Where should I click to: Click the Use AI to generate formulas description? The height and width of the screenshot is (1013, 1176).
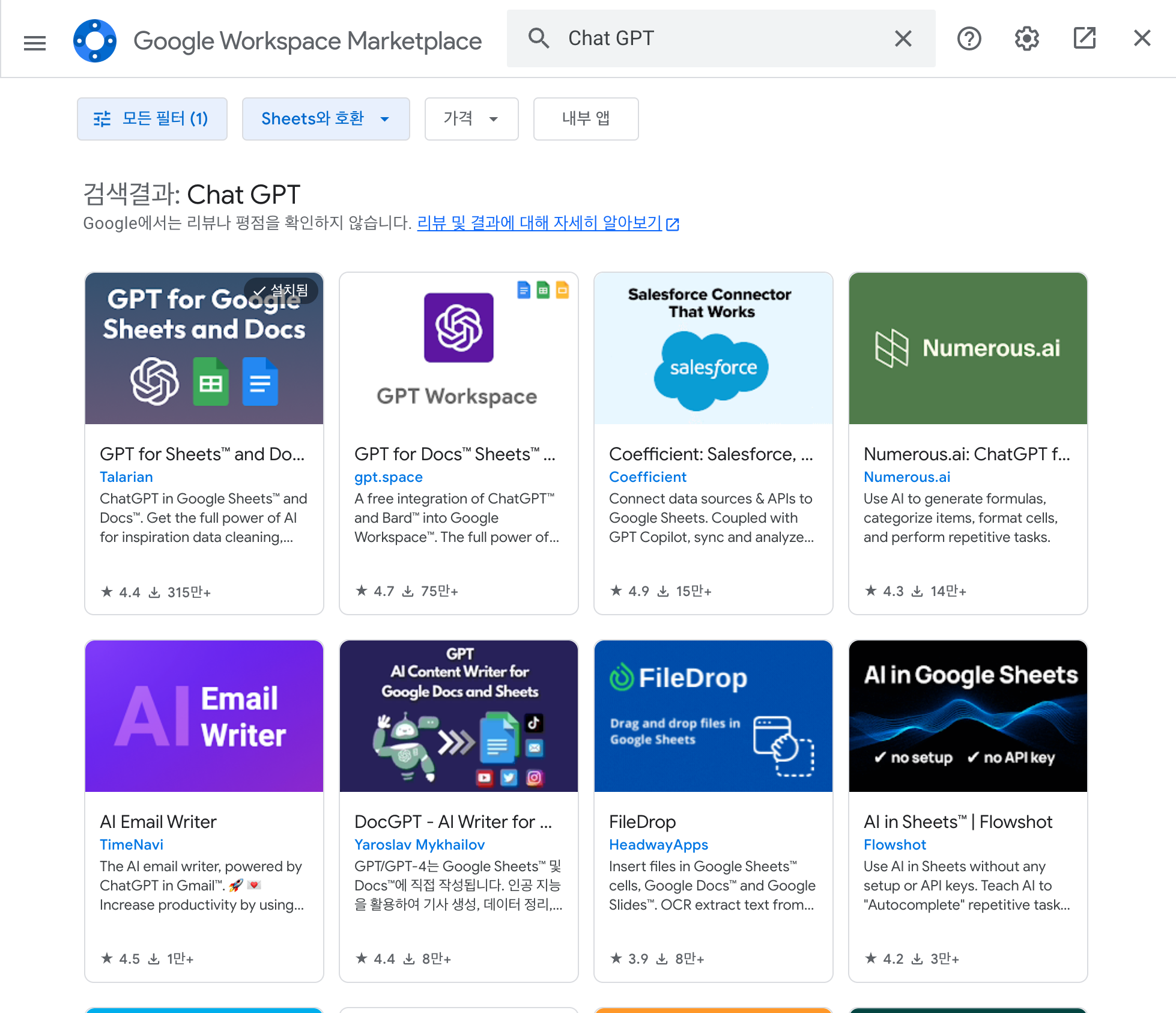pos(961,518)
